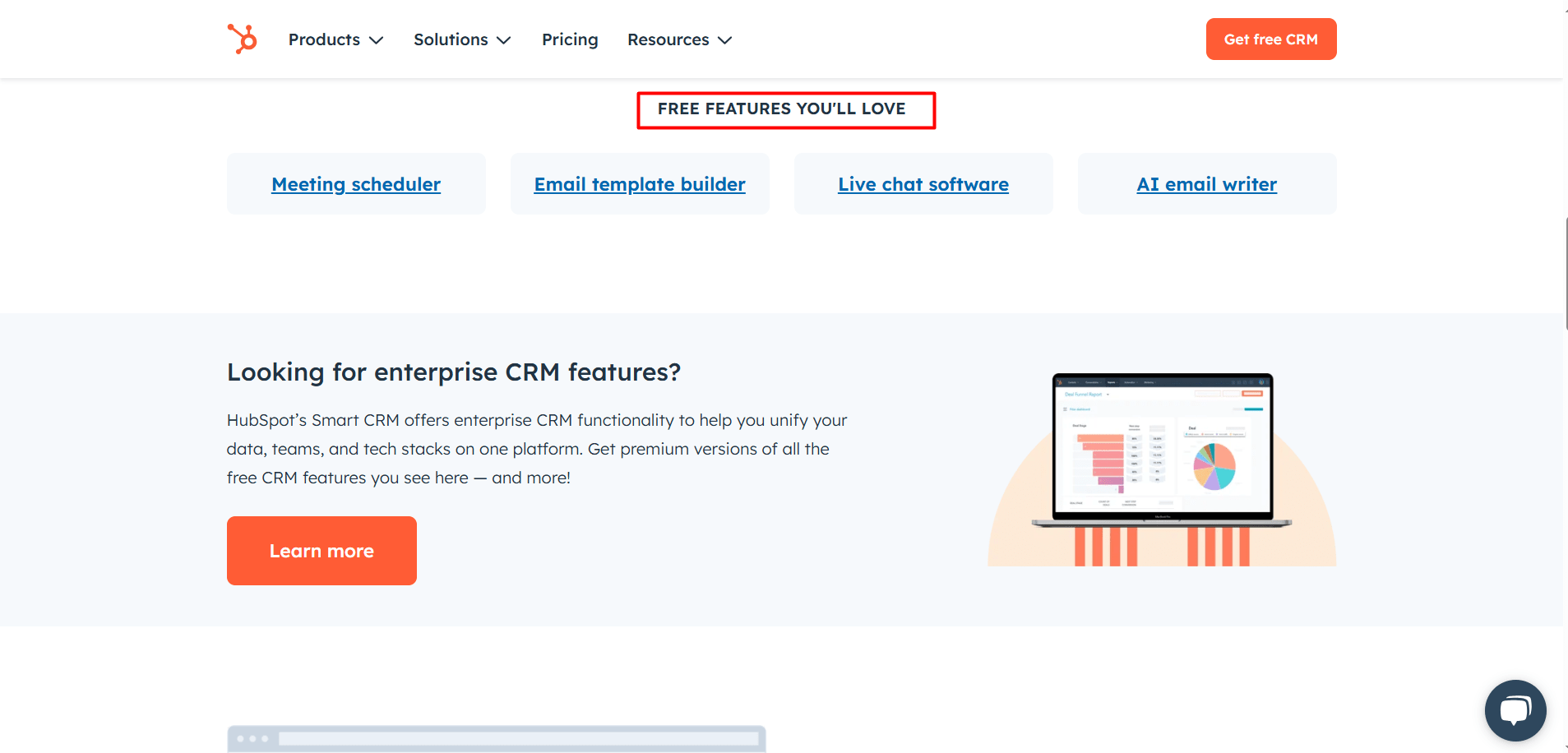Open the Solutions menu
The height and width of the screenshot is (753, 1568).
click(451, 39)
